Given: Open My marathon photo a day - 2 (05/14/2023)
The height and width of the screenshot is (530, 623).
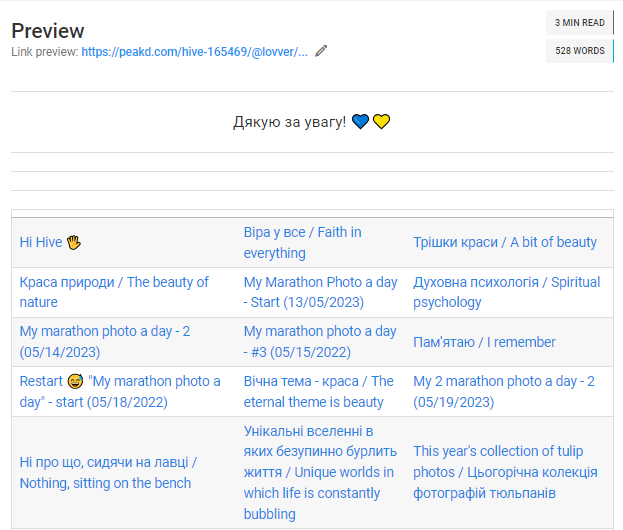Looking at the screenshot, I should click(x=105, y=342).
